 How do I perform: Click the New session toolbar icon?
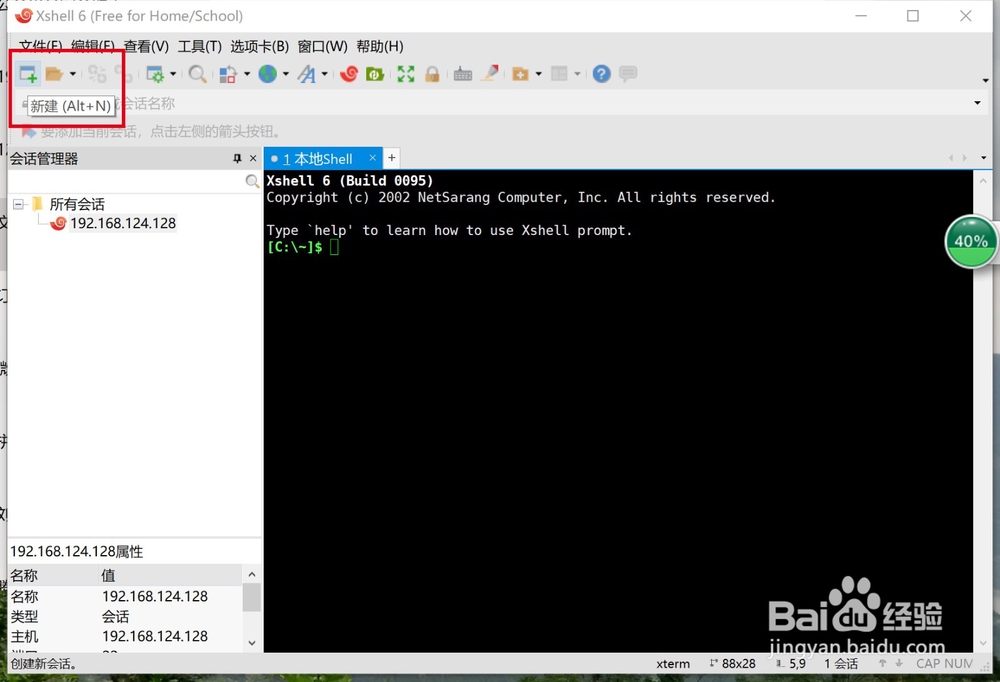click(27, 74)
